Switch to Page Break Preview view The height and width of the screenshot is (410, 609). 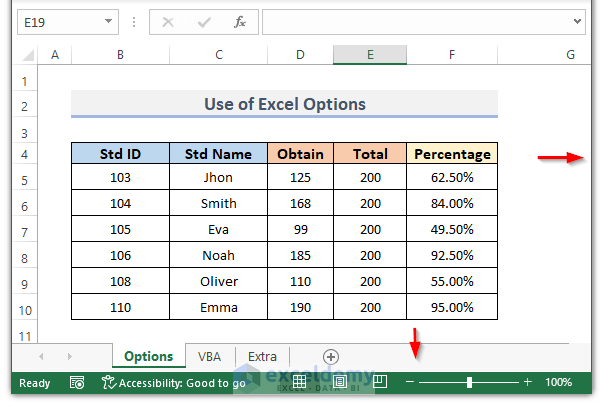(380, 382)
